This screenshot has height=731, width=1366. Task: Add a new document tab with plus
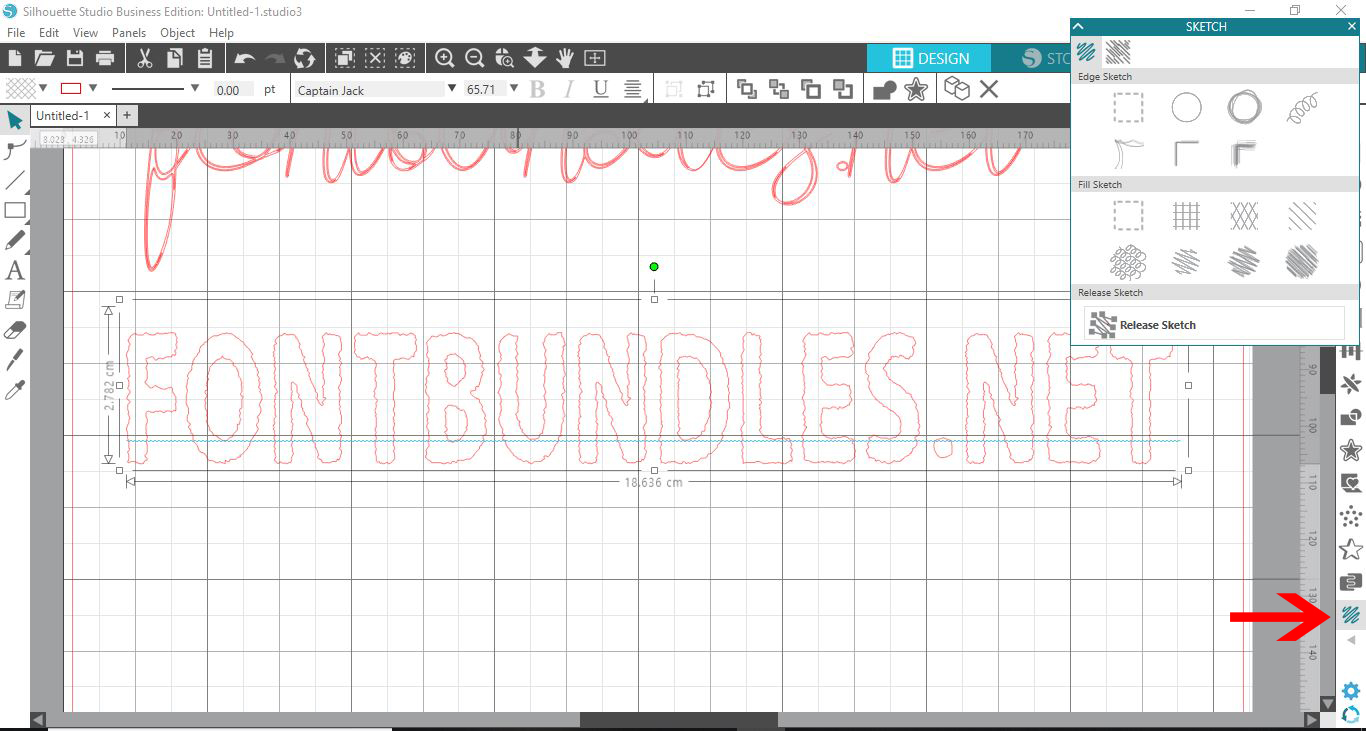tap(127, 116)
